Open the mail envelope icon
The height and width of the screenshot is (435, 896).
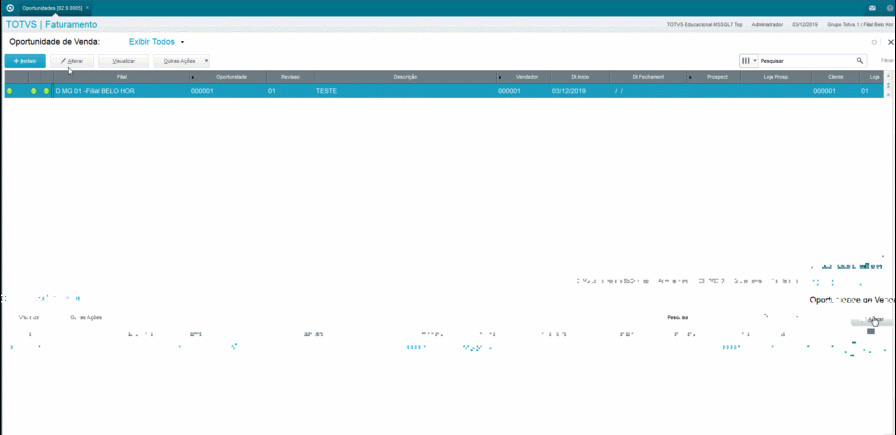(x=872, y=8)
